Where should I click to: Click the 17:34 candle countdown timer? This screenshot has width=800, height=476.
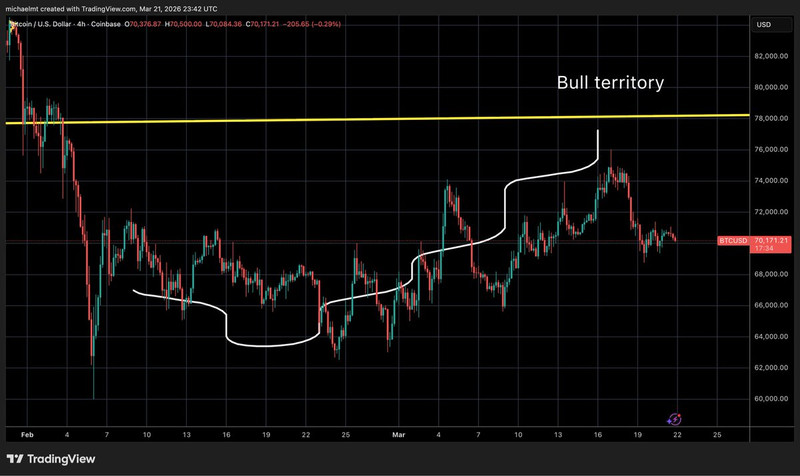[x=765, y=250]
